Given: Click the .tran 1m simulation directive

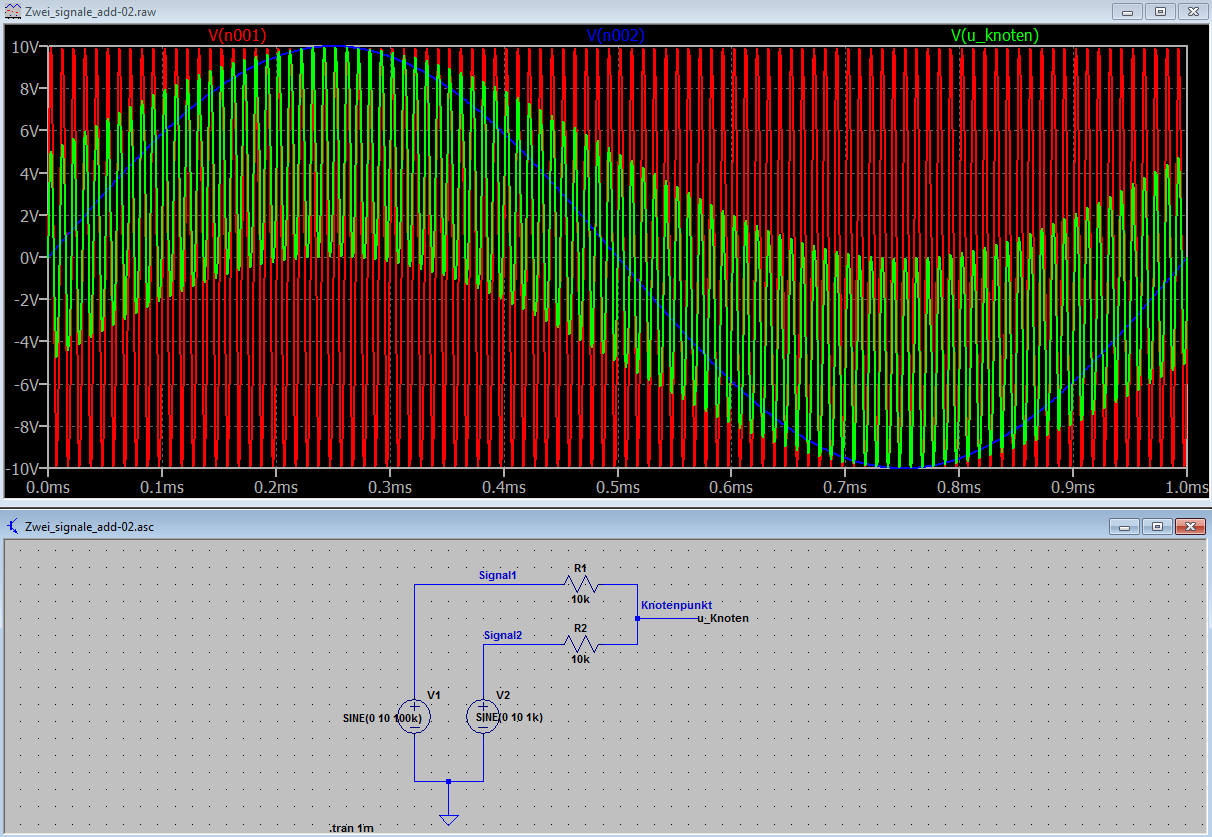Looking at the screenshot, I should tap(351, 828).
